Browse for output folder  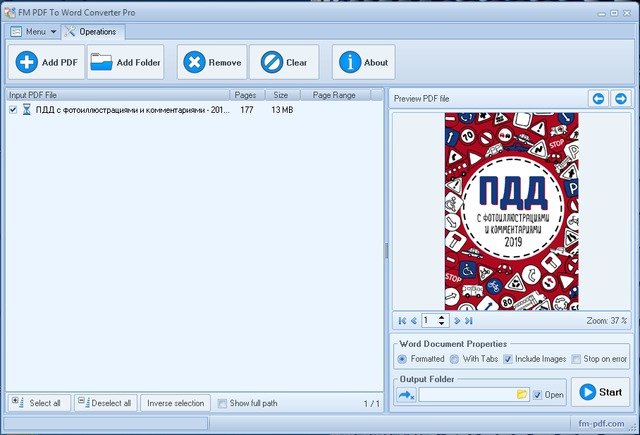(x=522, y=395)
